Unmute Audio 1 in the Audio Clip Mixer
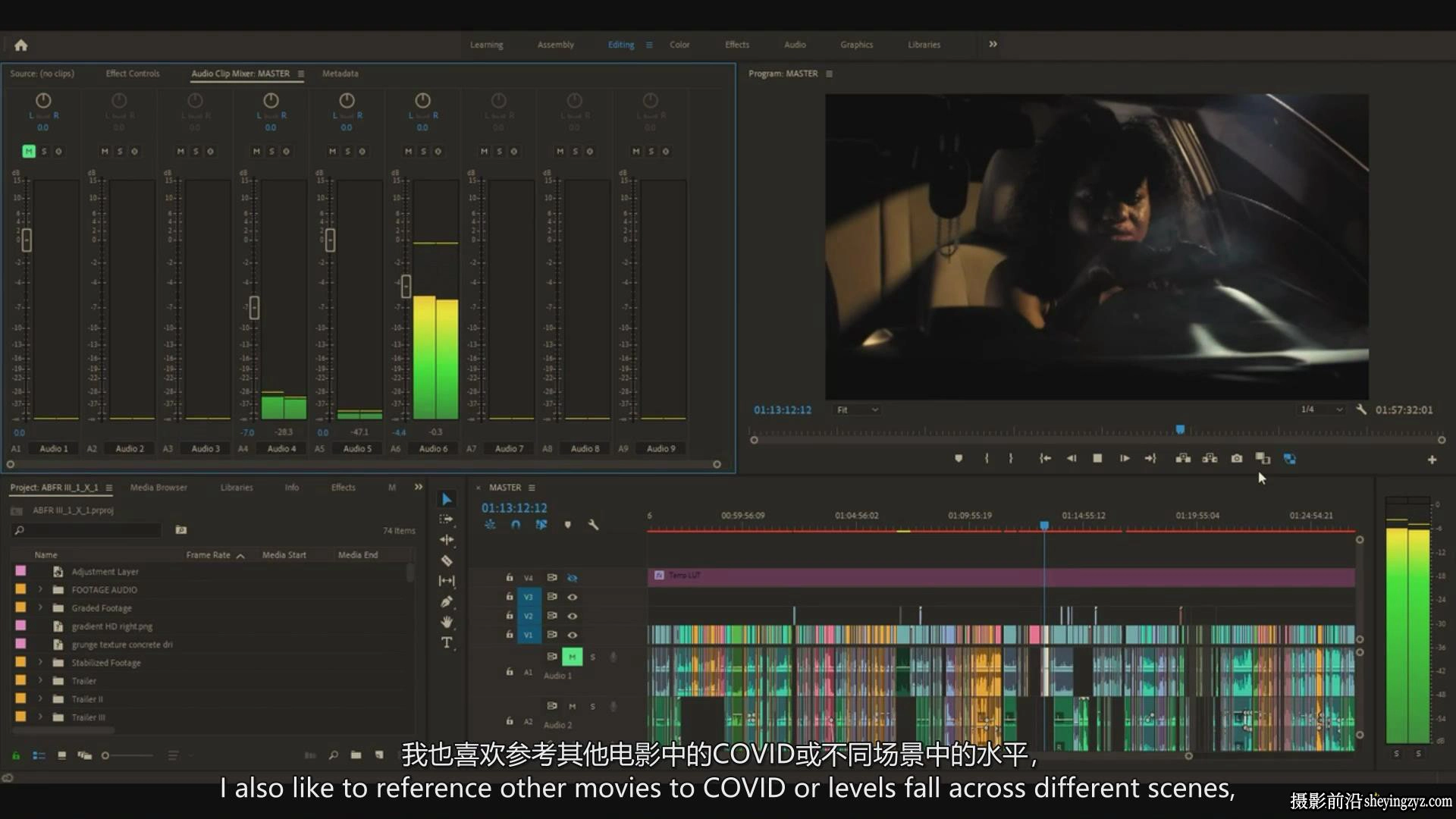The image size is (1456, 819). pyautogui.click(x=29, y=152)
